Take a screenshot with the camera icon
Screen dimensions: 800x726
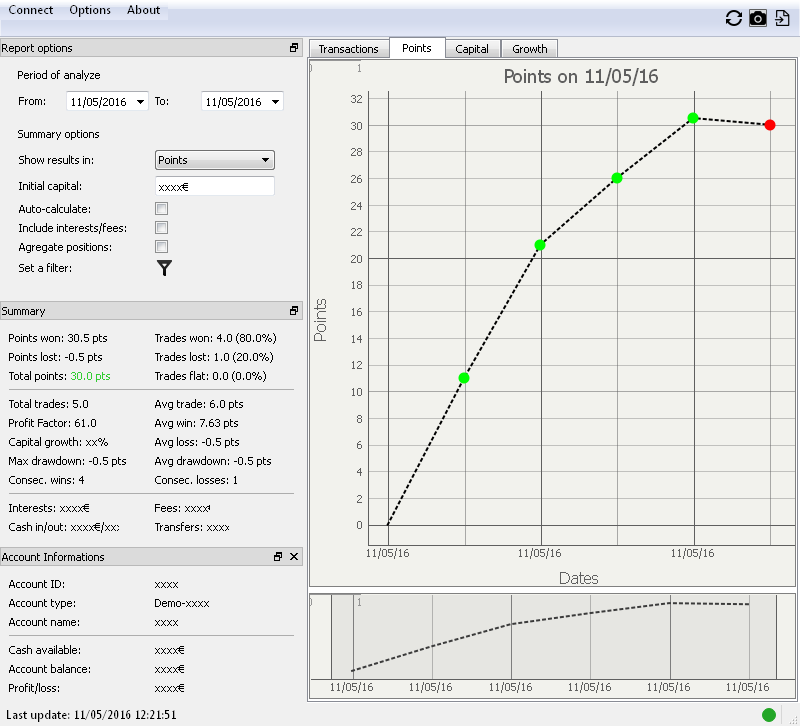pyautogui.click(x=758, y=18)
